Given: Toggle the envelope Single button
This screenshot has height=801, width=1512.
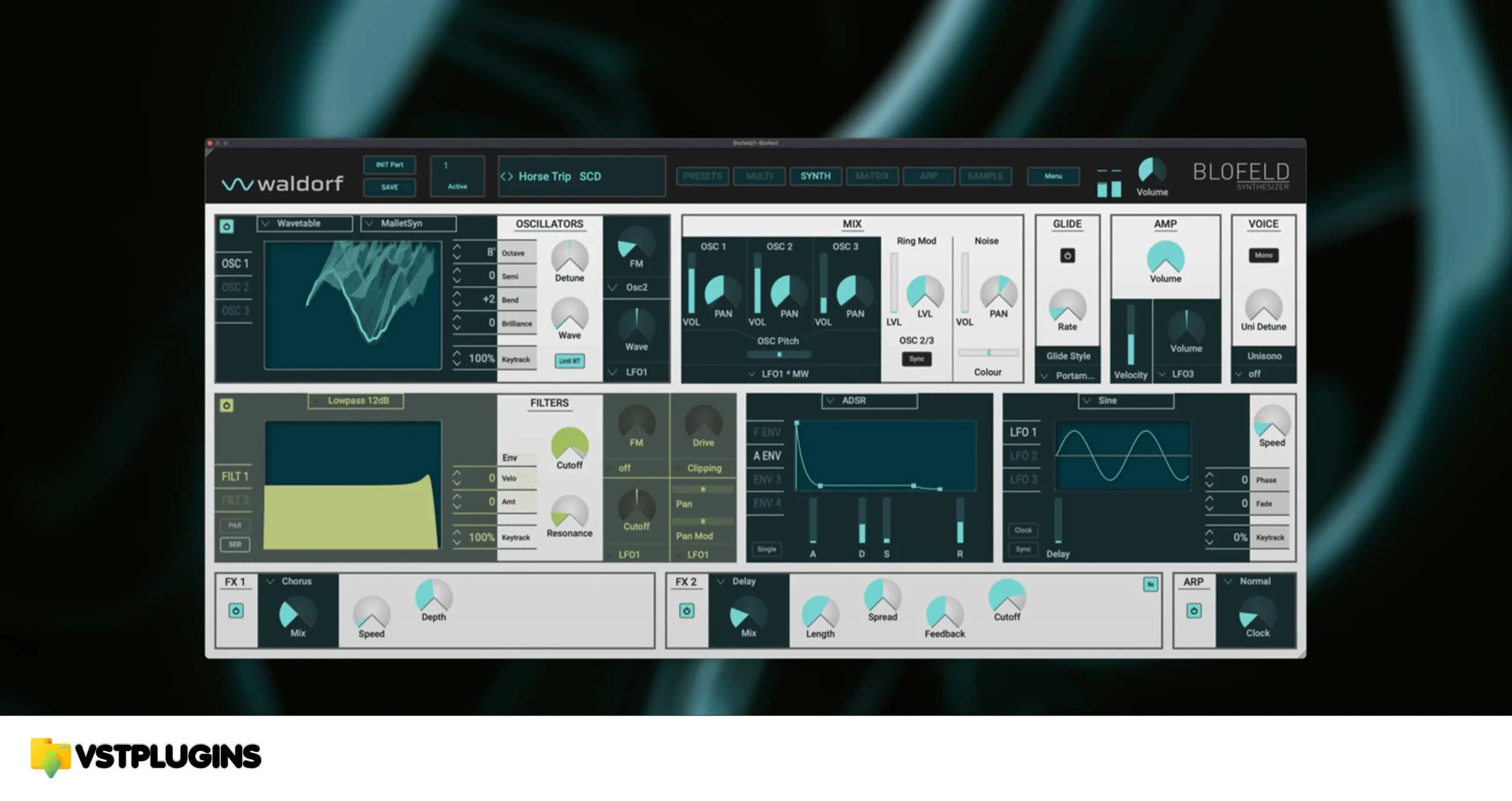Looking at the screenshot, I should (x=767, y=549).
